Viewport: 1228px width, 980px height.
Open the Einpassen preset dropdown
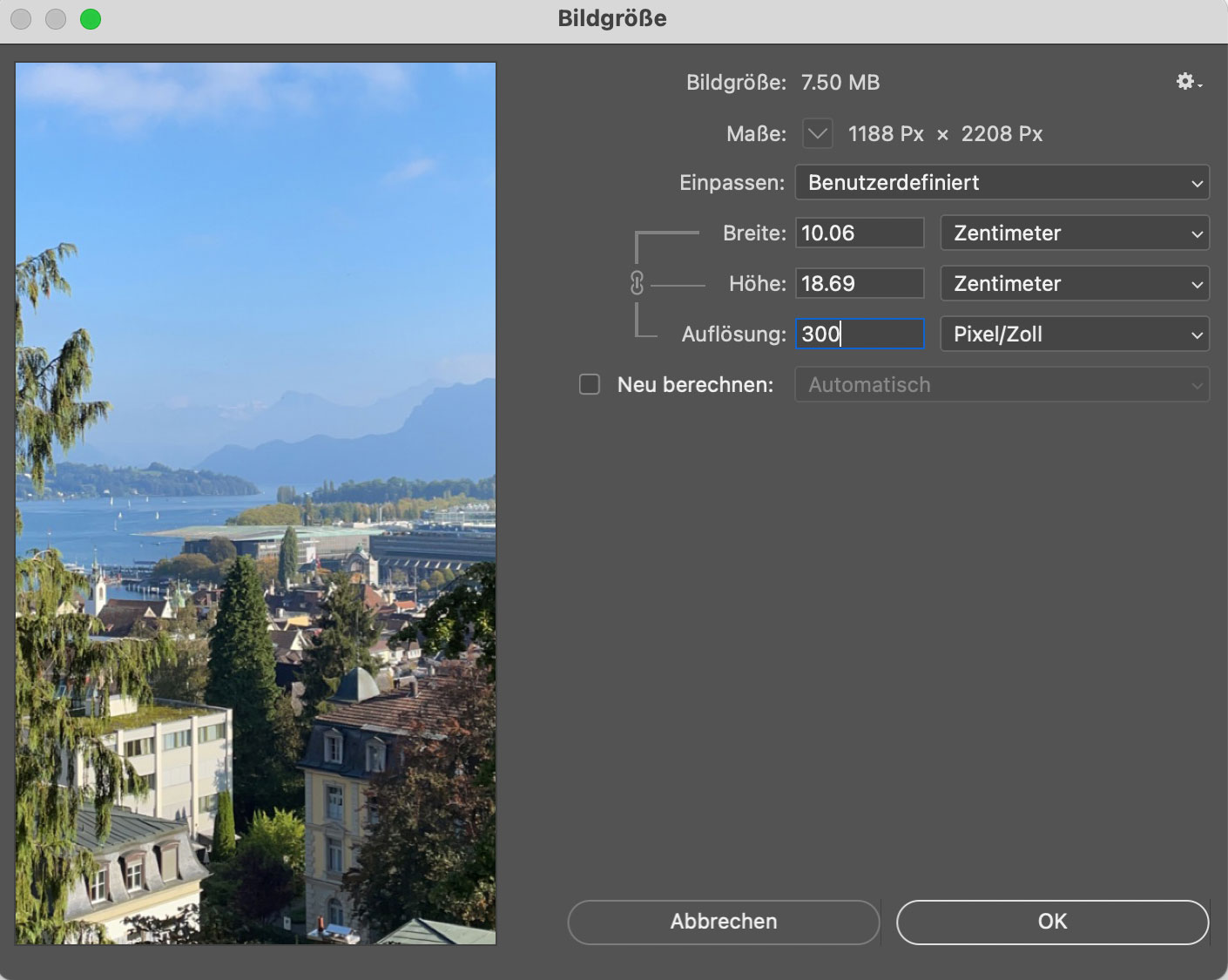tap(1002, 183)
